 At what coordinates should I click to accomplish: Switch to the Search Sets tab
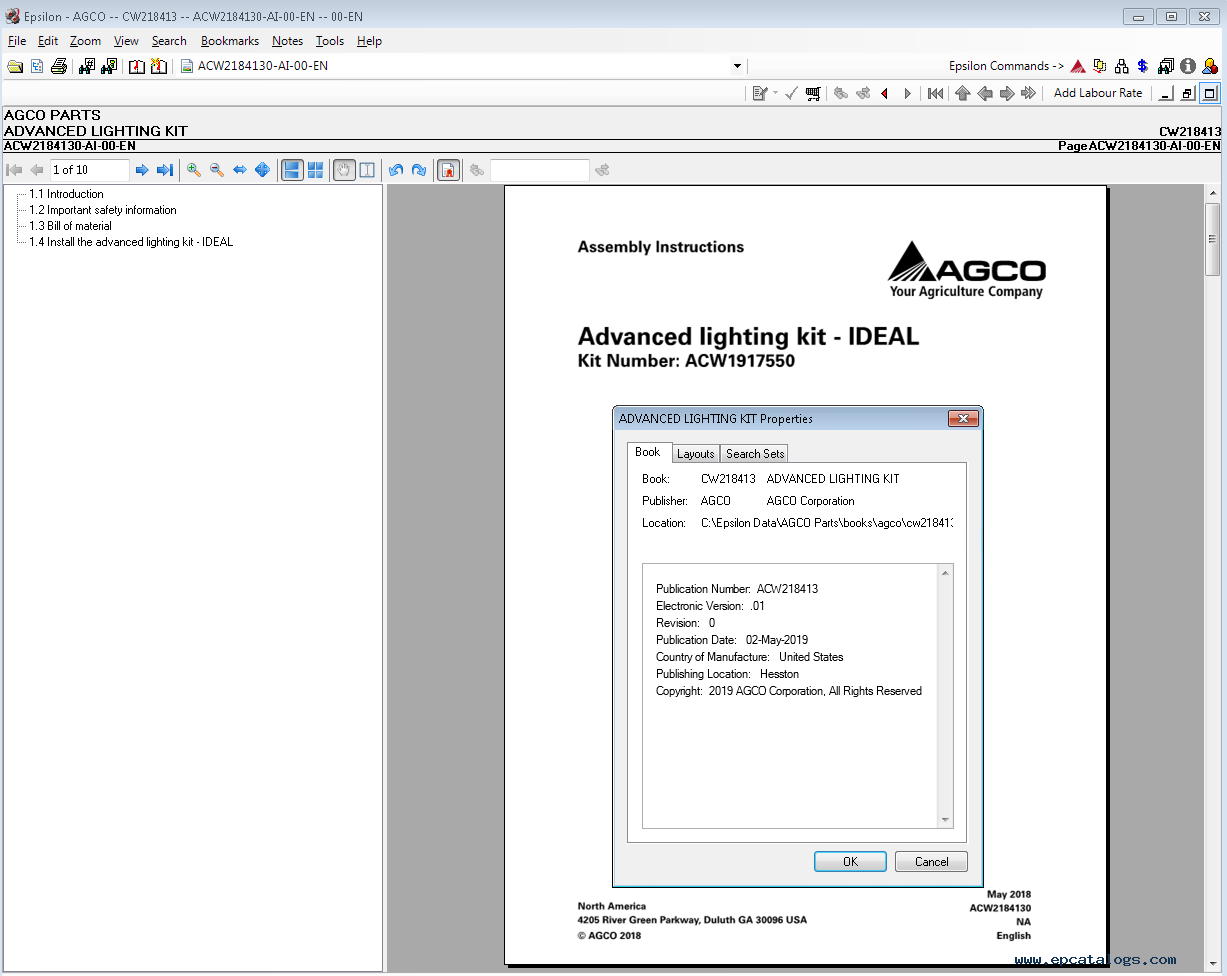(x=755, y=454)
